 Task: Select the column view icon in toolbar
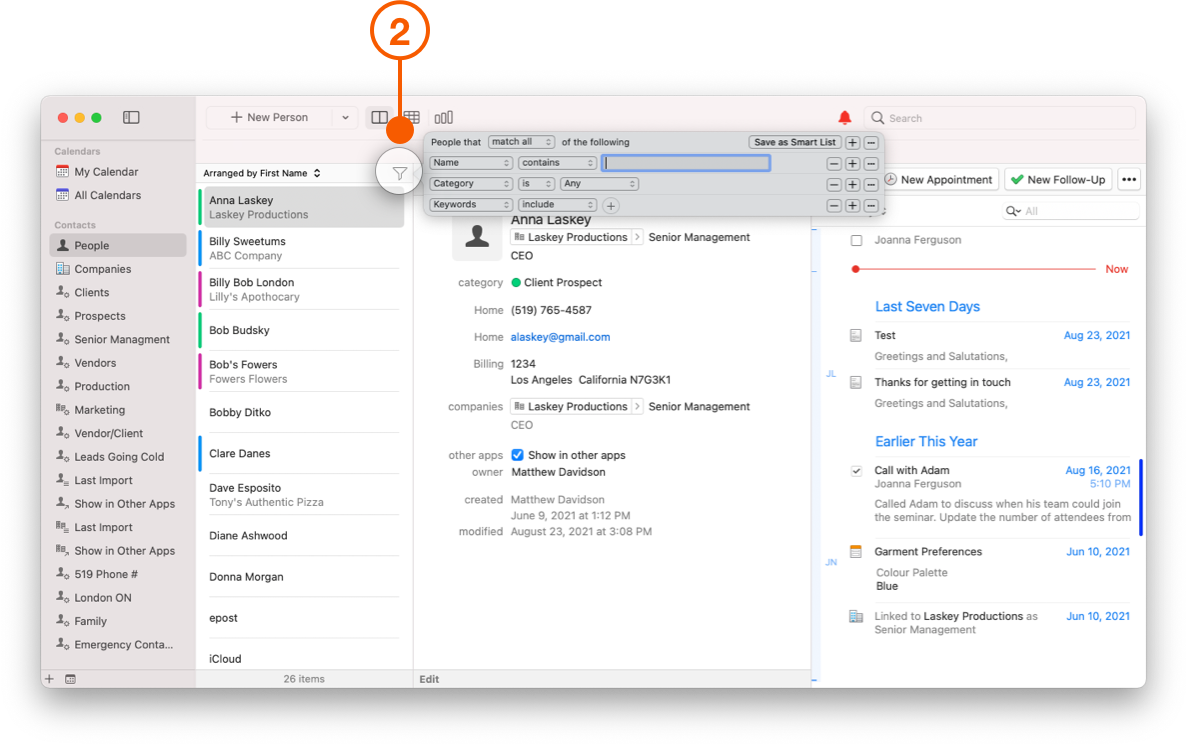tap(381, 116)
